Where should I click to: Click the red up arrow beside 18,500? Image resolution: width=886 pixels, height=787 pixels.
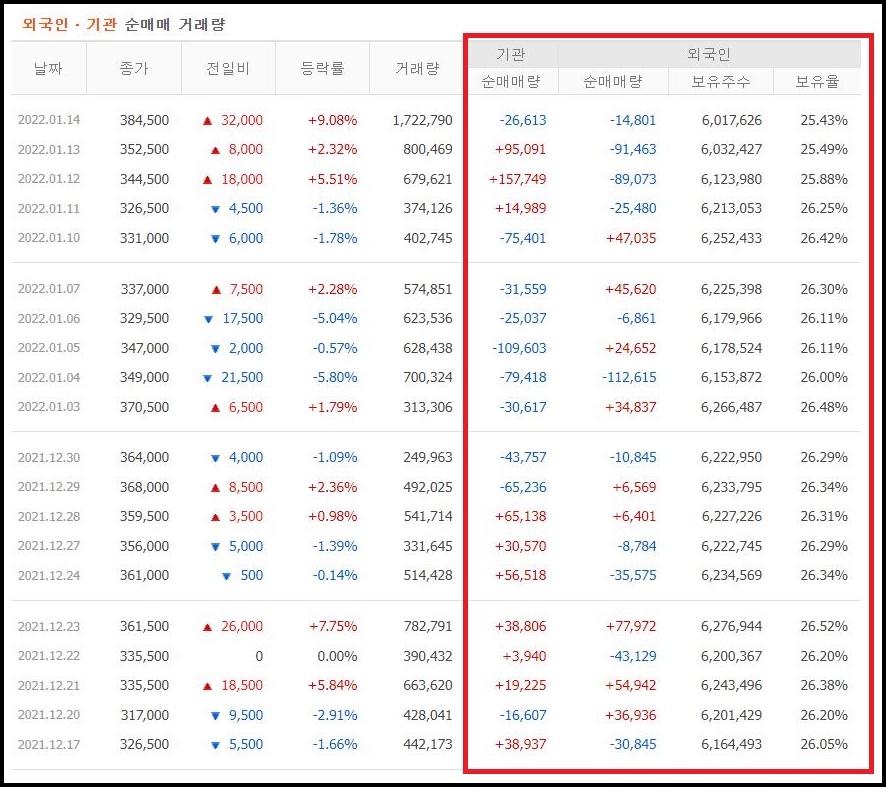click(207, 686)
